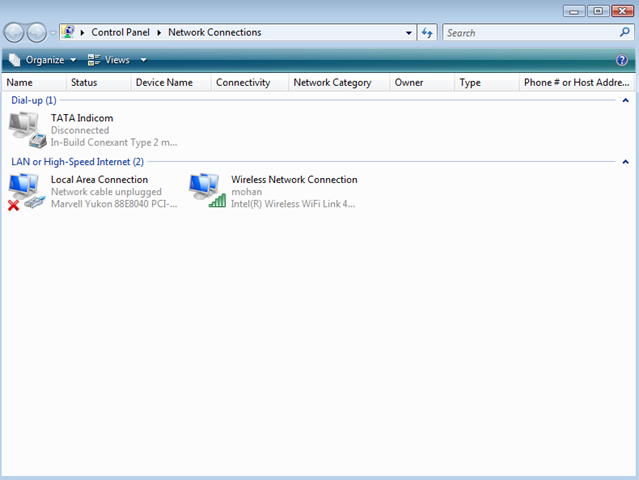
Task: Select the TATA Indicom modem icon
Action: 27,130
